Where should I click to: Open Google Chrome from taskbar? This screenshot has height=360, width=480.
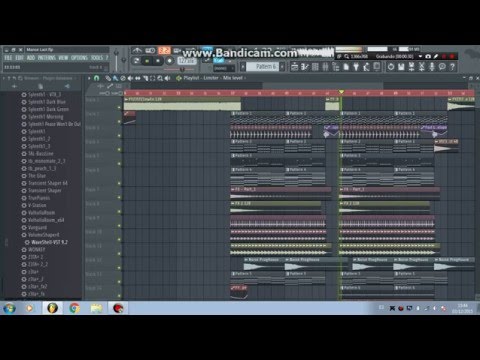74,308
